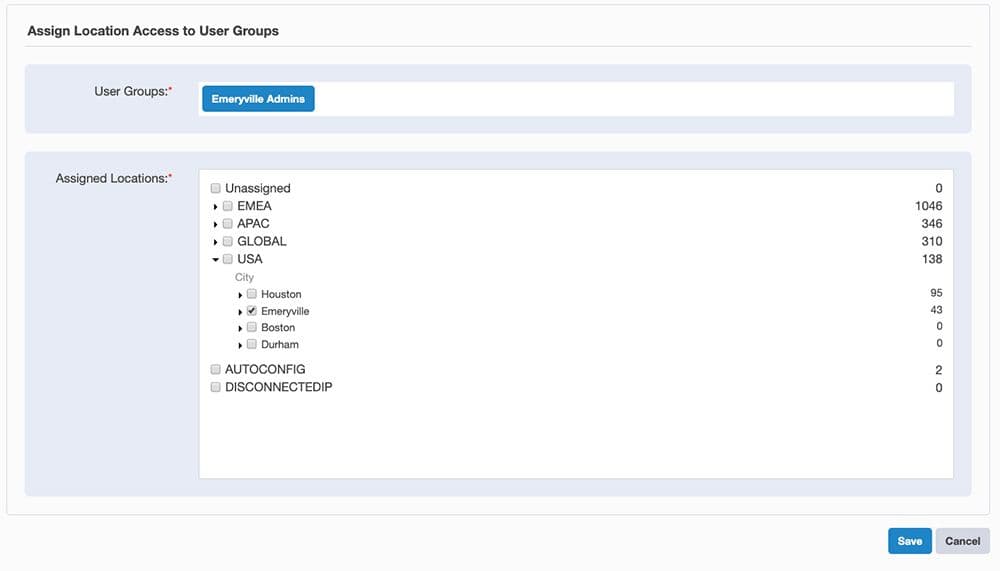Click the Emeryville count 43
The image size is (1000, 571).
936,310
